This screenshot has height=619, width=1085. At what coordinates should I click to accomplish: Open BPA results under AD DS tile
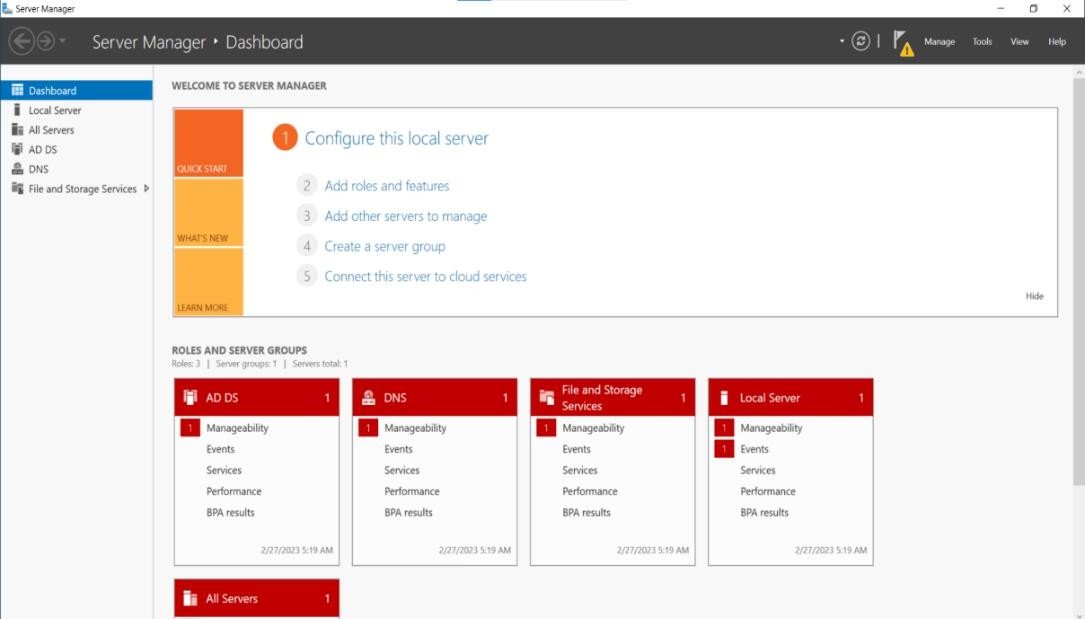coord(230,512)
